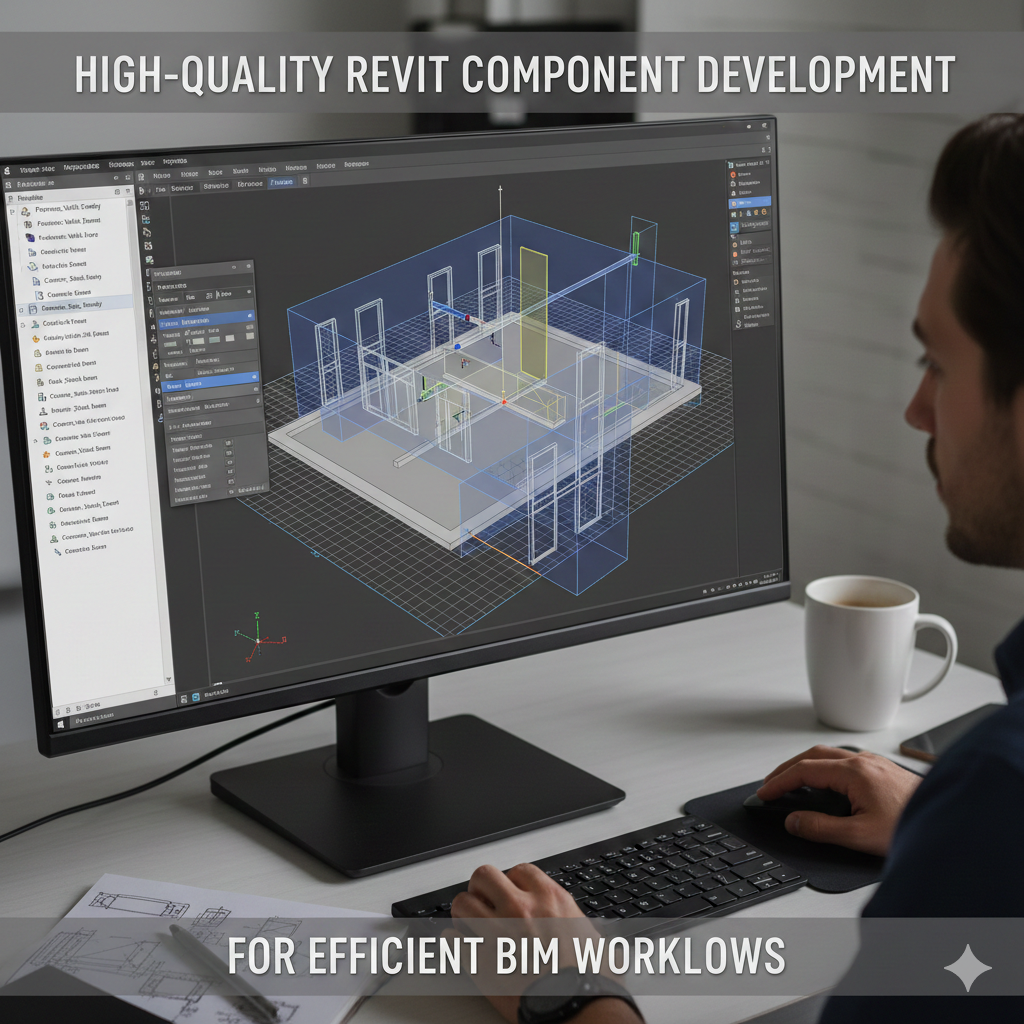Toggle the first checkbox in the floating properties panel
1024x1024 pixels.
229,443
